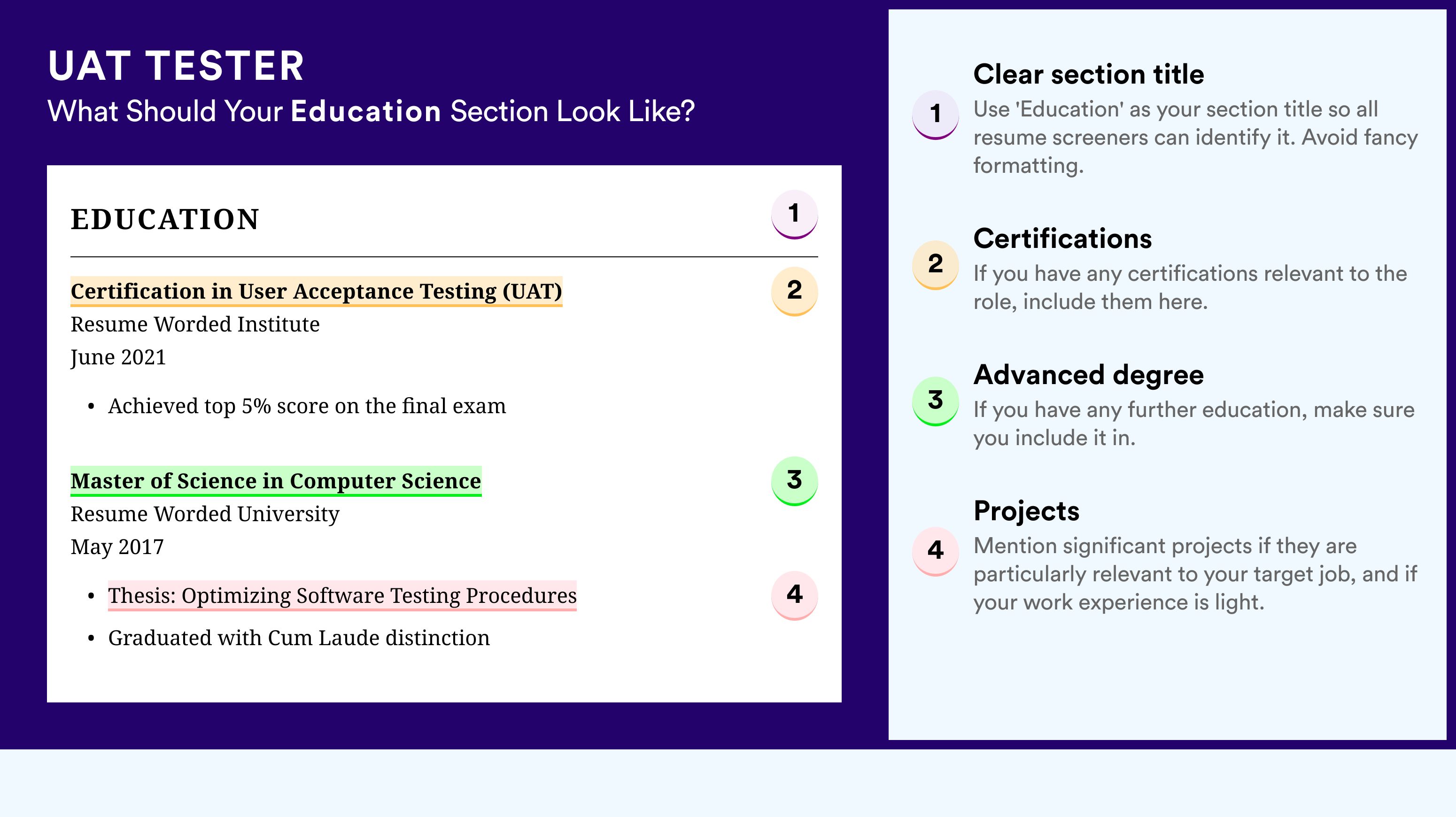The width and height of the screenshot is (1456, 817).
Task: Click the UAT TESTER page title
Action: pyautogui.click(x=176, y=66)
